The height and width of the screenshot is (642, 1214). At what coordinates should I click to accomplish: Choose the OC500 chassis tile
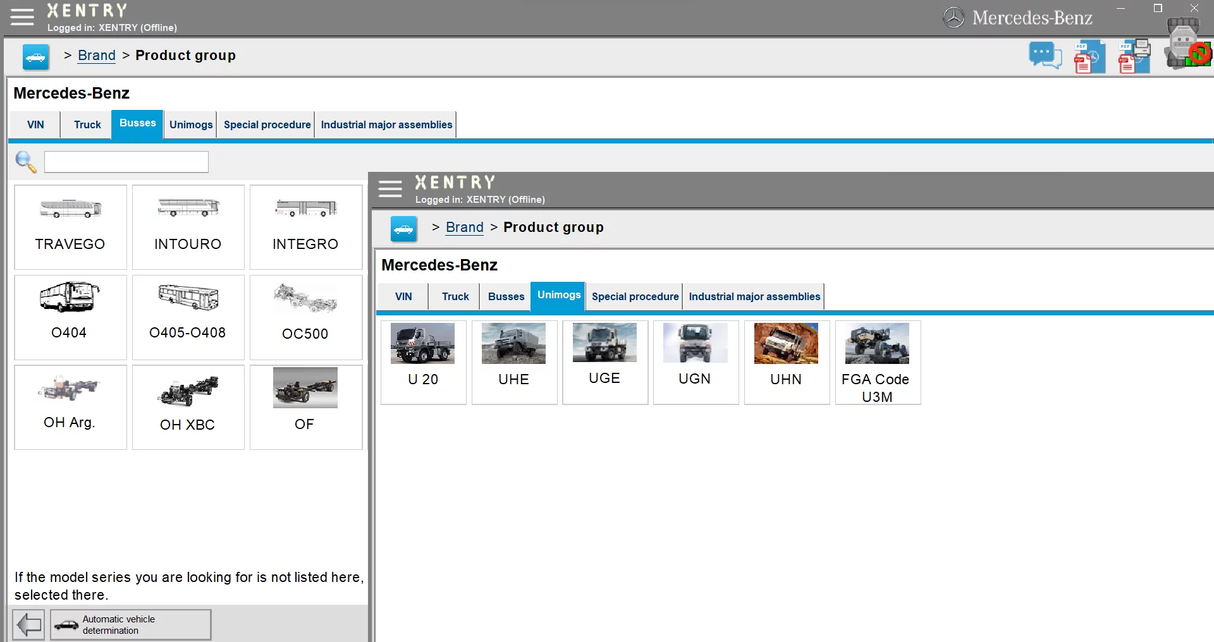(305, 317)
